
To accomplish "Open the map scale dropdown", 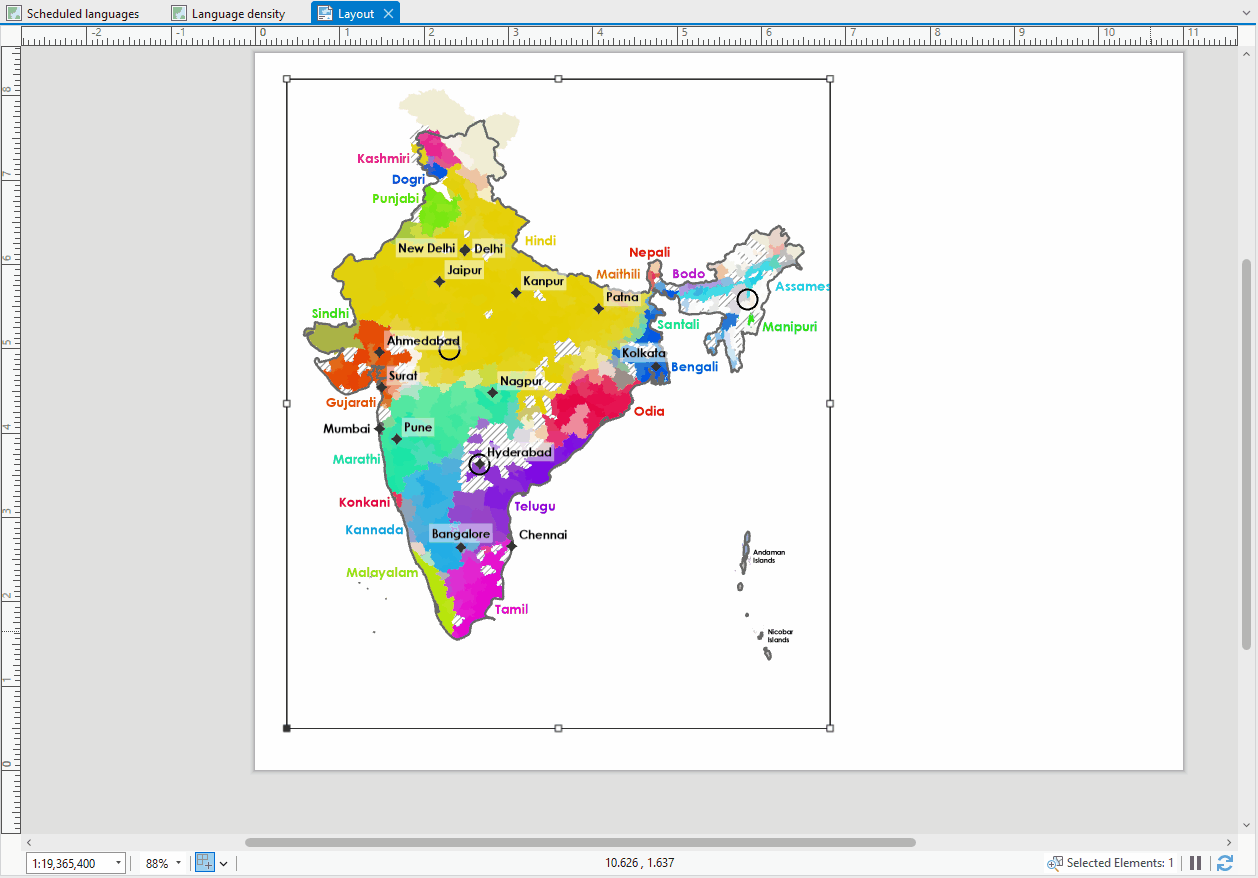I will click(119, 863).
